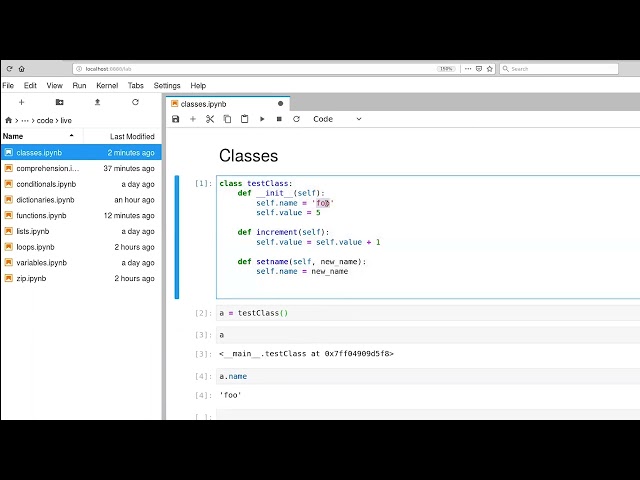Click the browser address bar localhost URL
Screen dimensions: 640x480
(x=253, y=69)
